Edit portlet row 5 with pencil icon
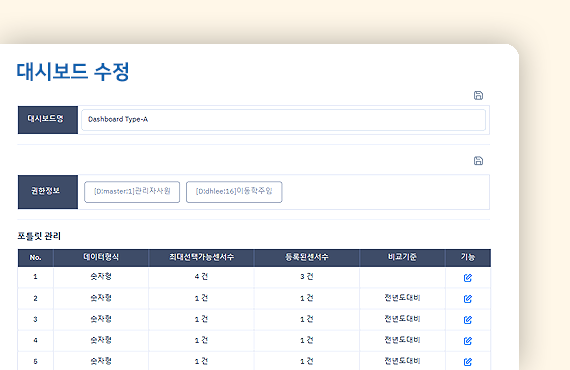 click(x=468, y=362)
